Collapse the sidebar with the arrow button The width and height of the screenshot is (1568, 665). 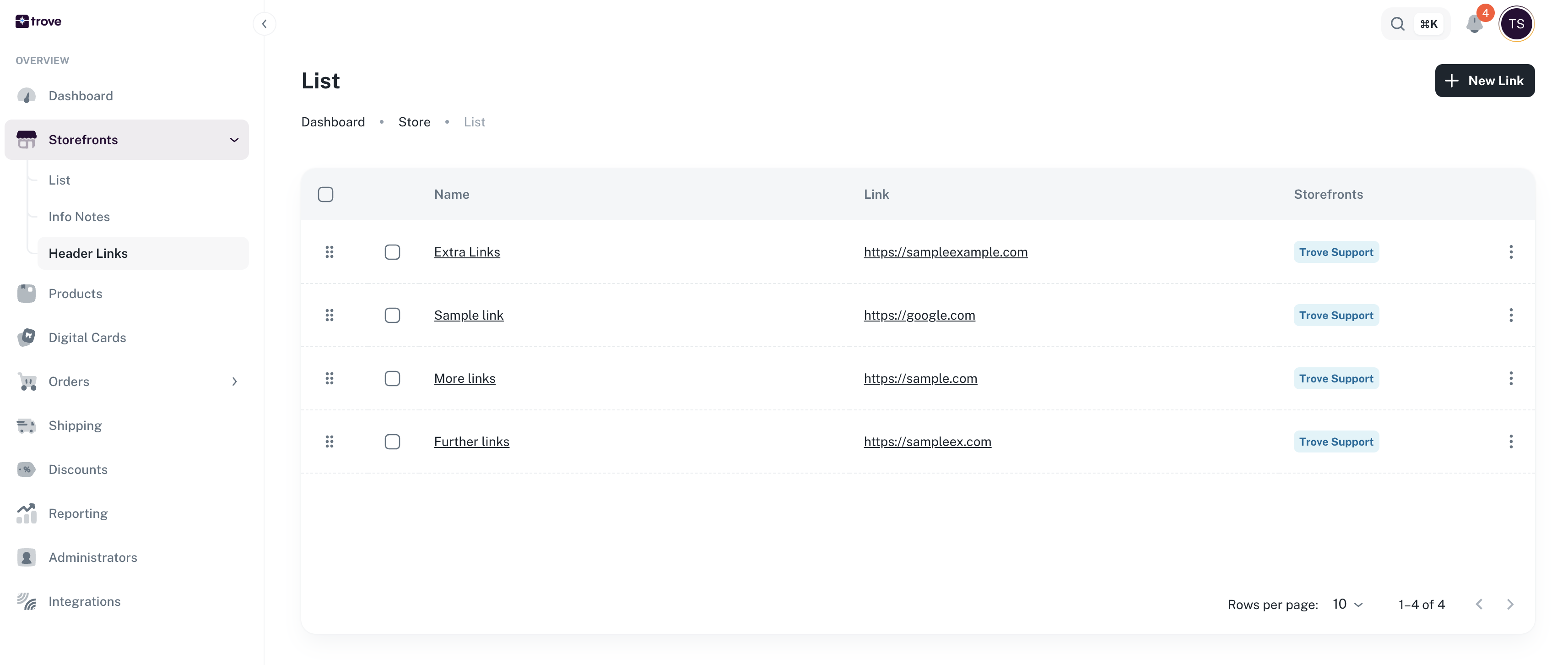264,24
